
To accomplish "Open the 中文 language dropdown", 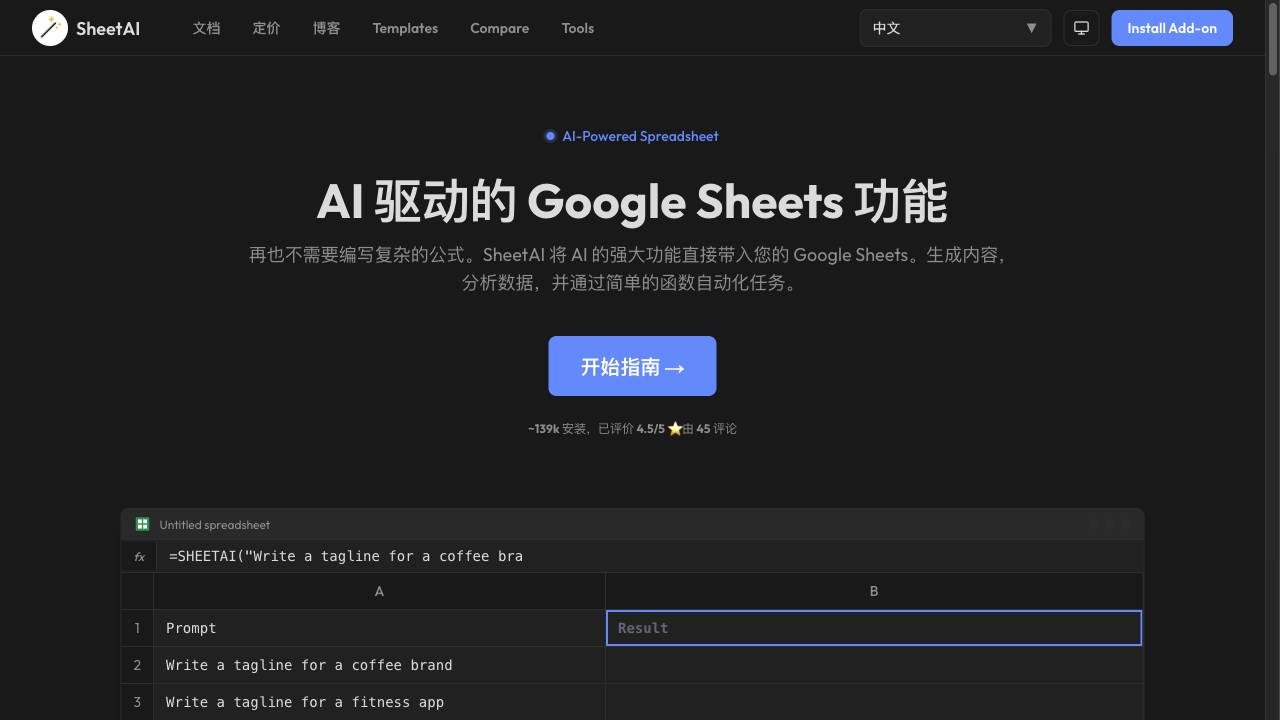I will [955, 28].
